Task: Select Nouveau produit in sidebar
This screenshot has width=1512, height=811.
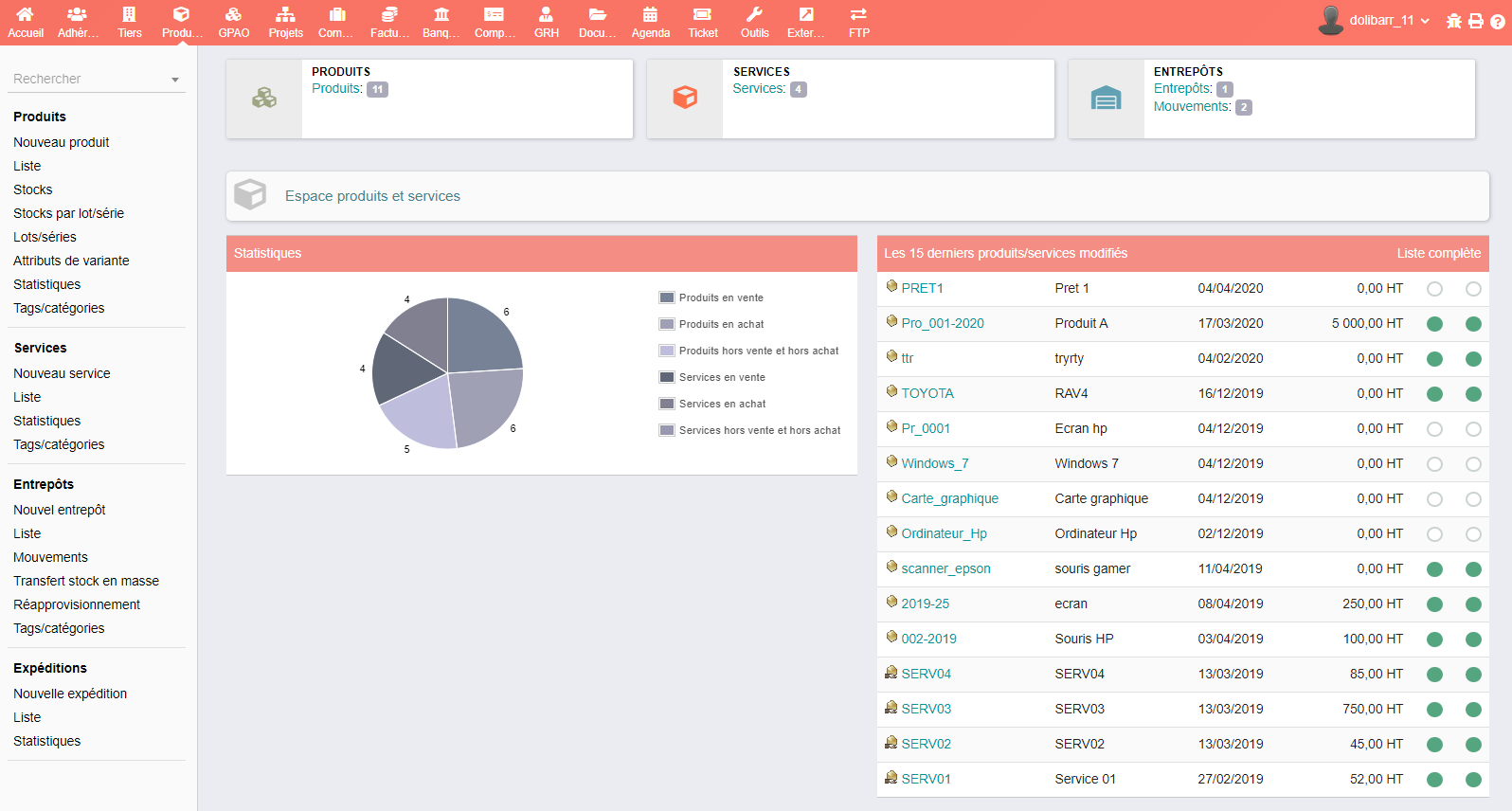Action: pyautogui.click(x=62, y=142)
